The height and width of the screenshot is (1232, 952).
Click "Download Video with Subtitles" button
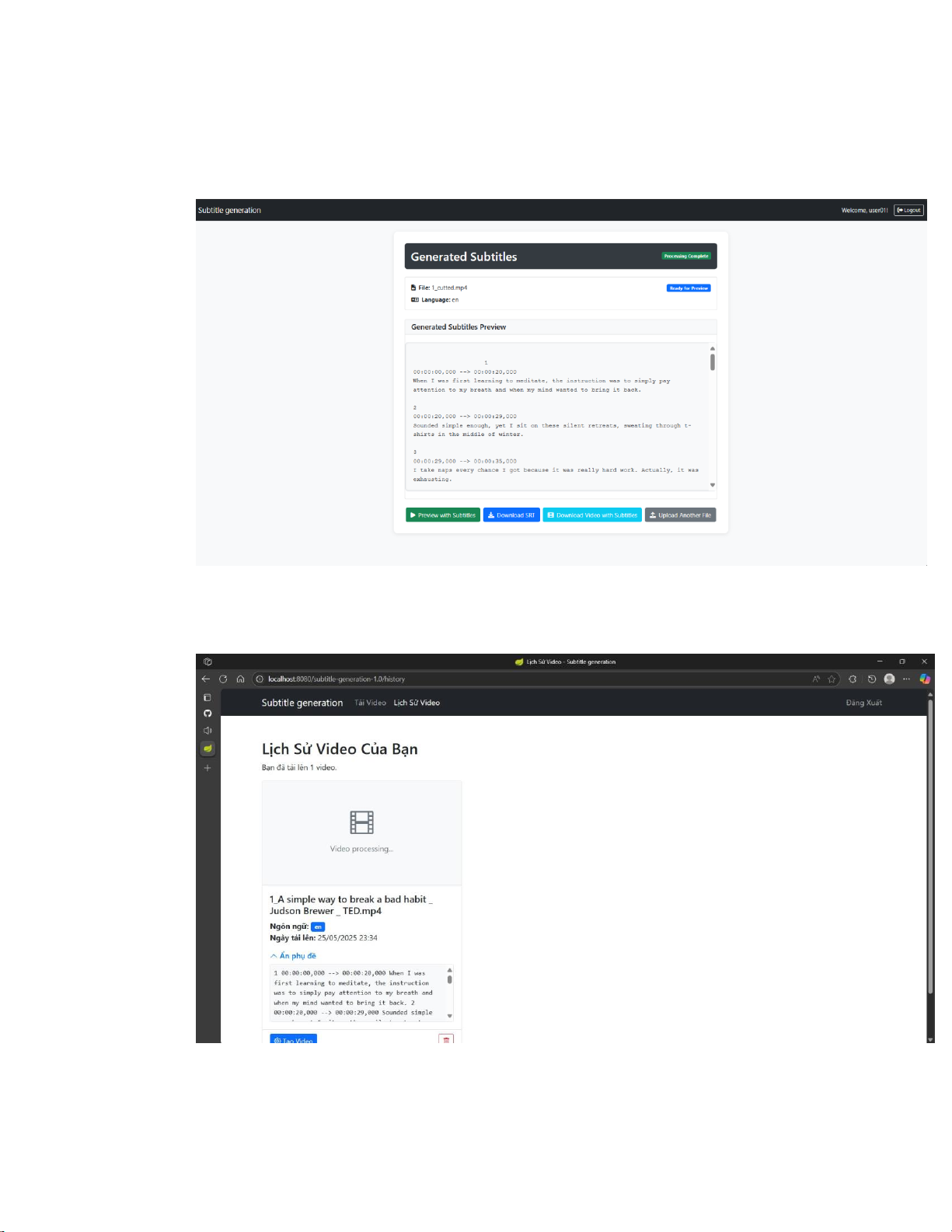pyautogui.click(x=592, y=515)
